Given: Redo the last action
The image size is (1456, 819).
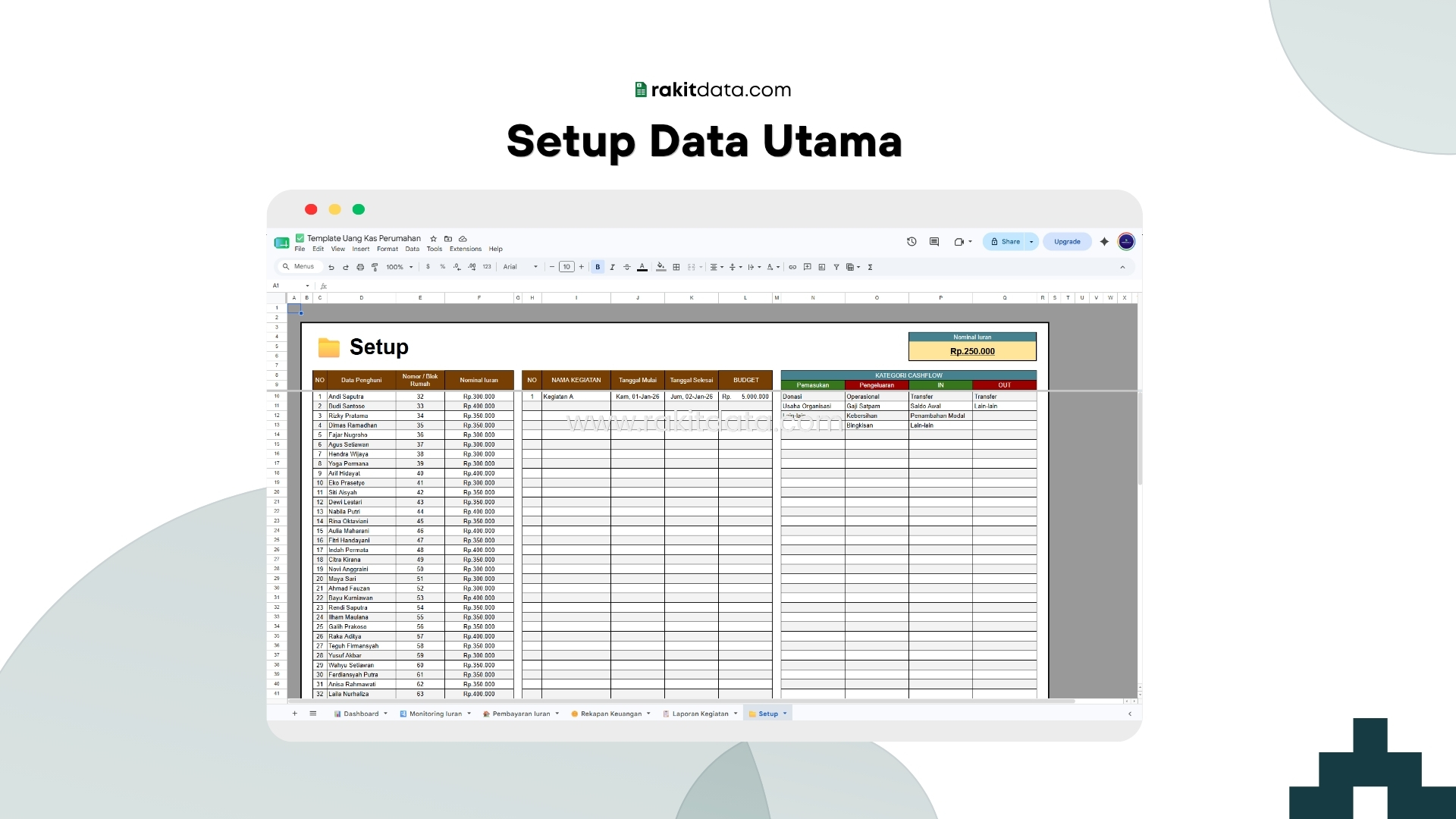Looking at the screenshot, I should coord(346,267).
